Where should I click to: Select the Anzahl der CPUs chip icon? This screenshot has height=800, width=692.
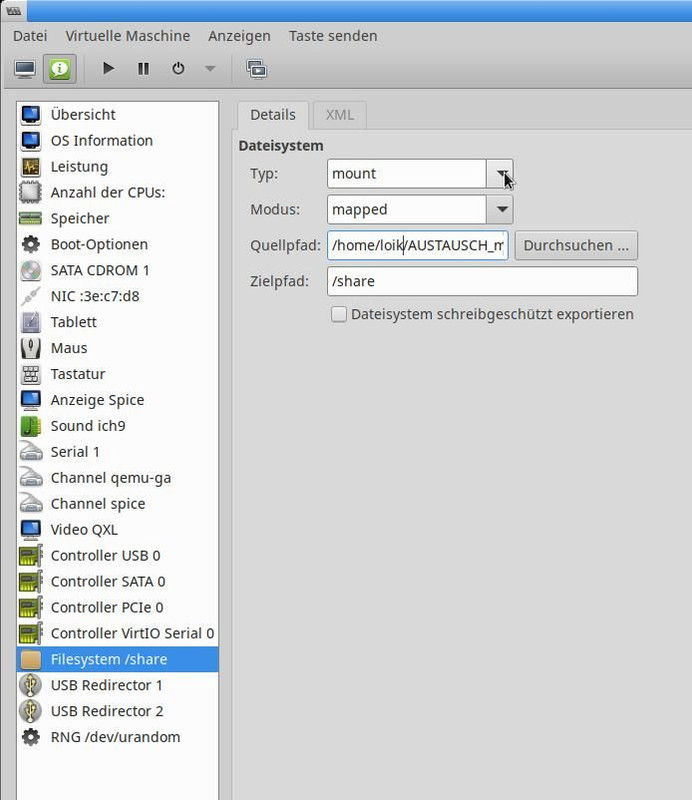pos(31,193)
